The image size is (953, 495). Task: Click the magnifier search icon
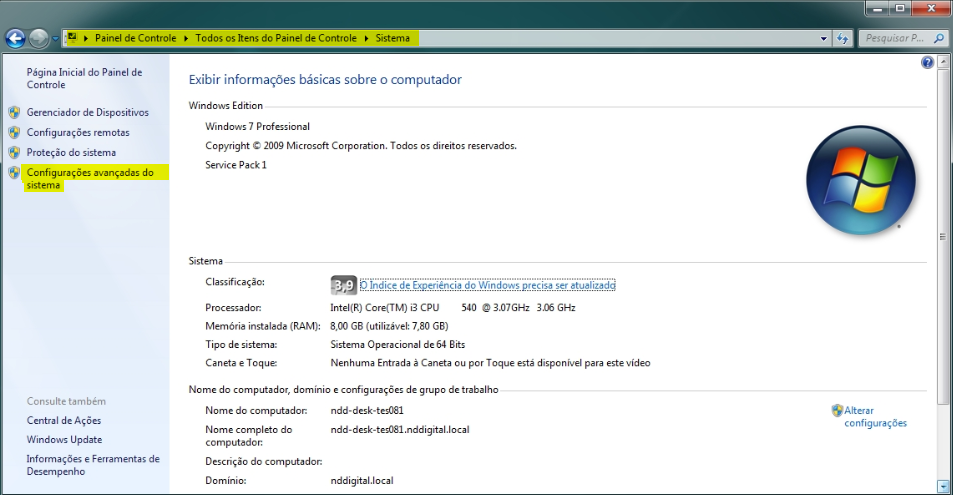tap(939, 38)
